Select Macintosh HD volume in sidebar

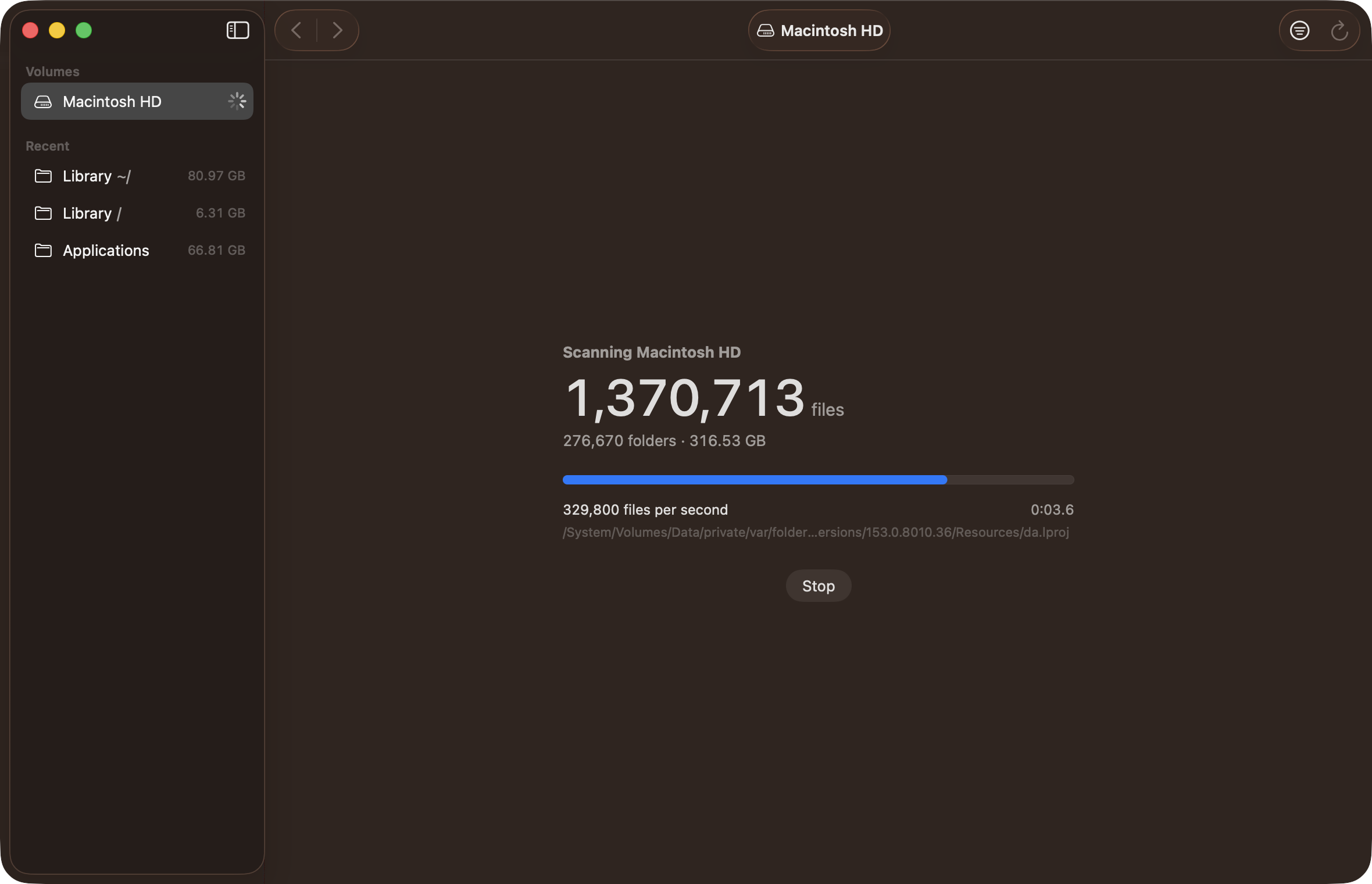[x=137, y=101]
